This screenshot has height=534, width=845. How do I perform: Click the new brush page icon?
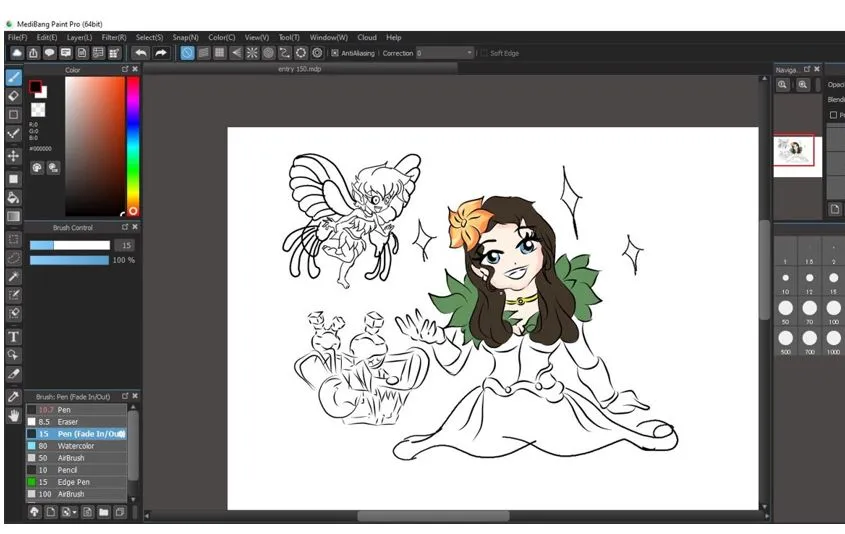click(51, 512)
